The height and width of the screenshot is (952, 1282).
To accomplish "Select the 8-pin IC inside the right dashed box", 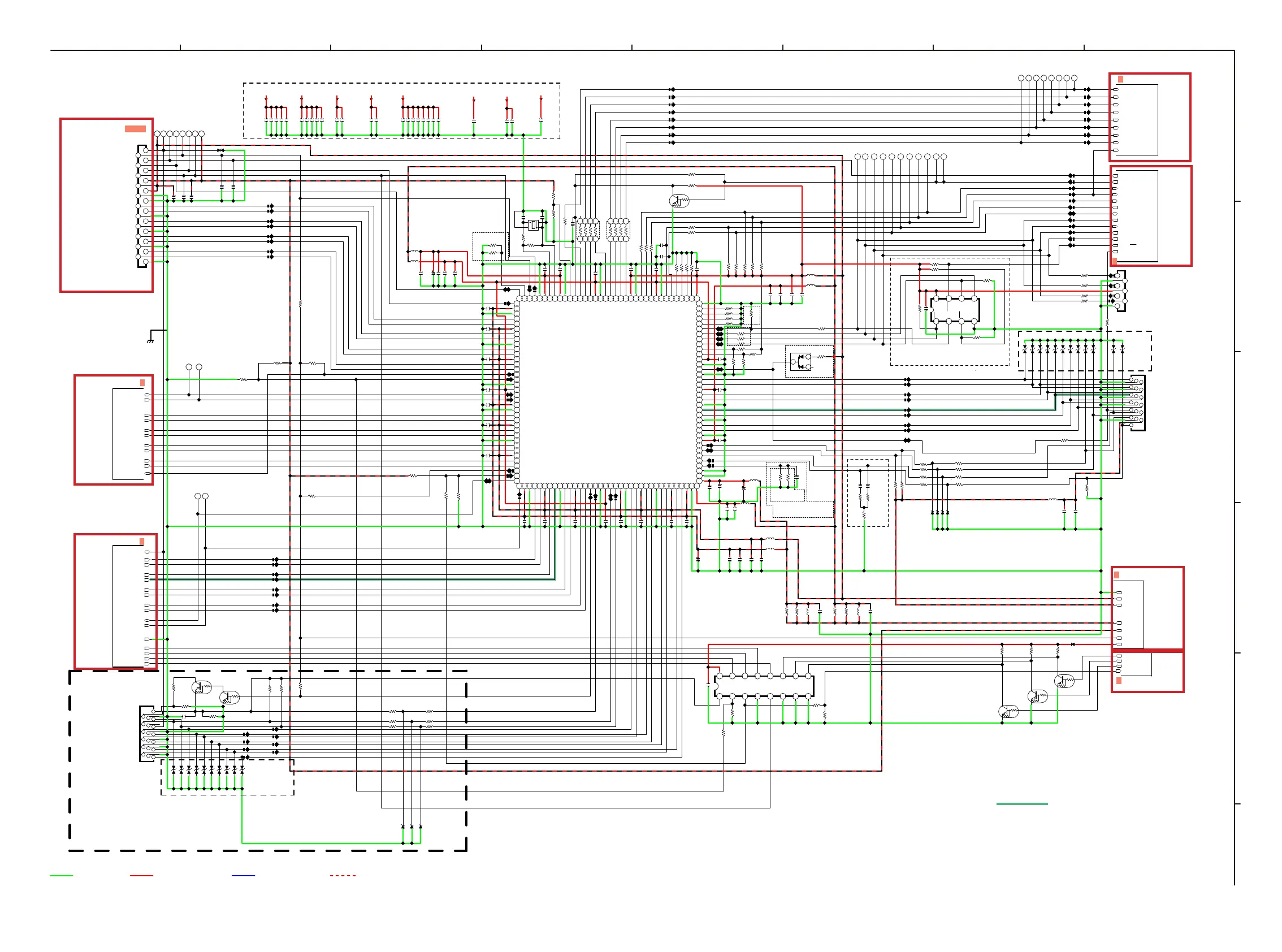I will tap(955, 310).
